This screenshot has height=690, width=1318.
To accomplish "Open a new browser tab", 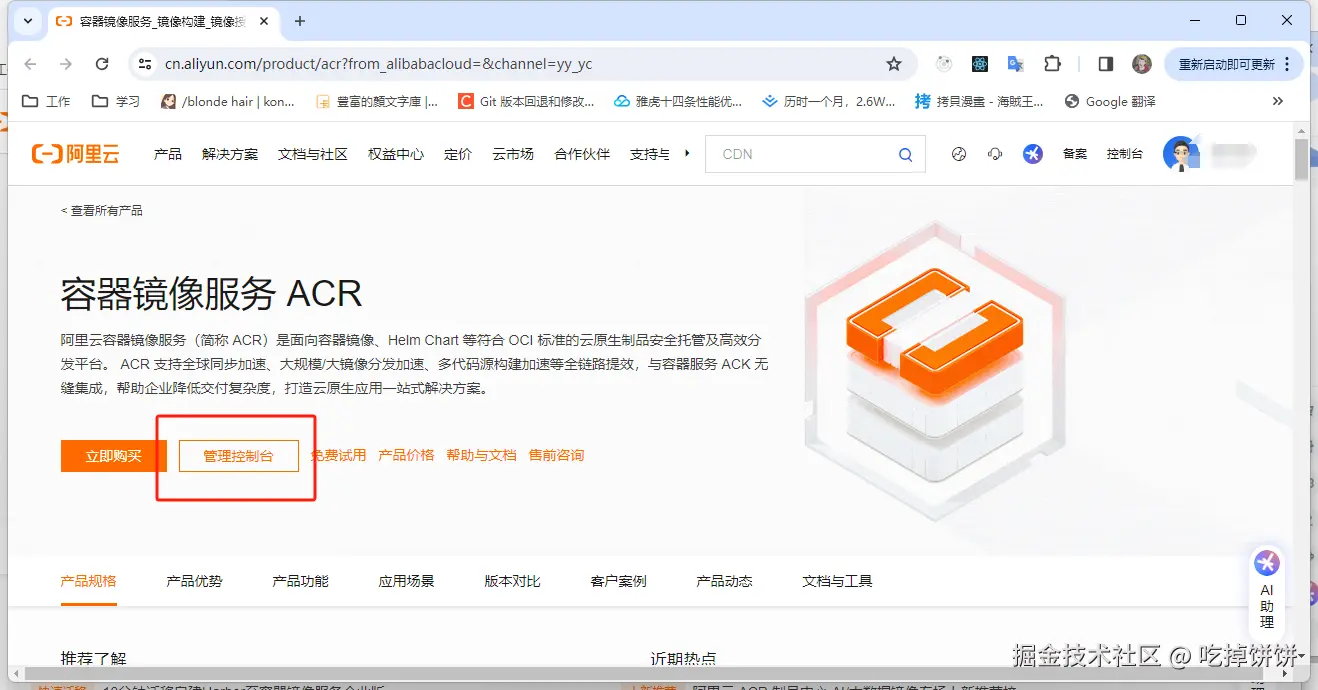I will click(300, 21).
